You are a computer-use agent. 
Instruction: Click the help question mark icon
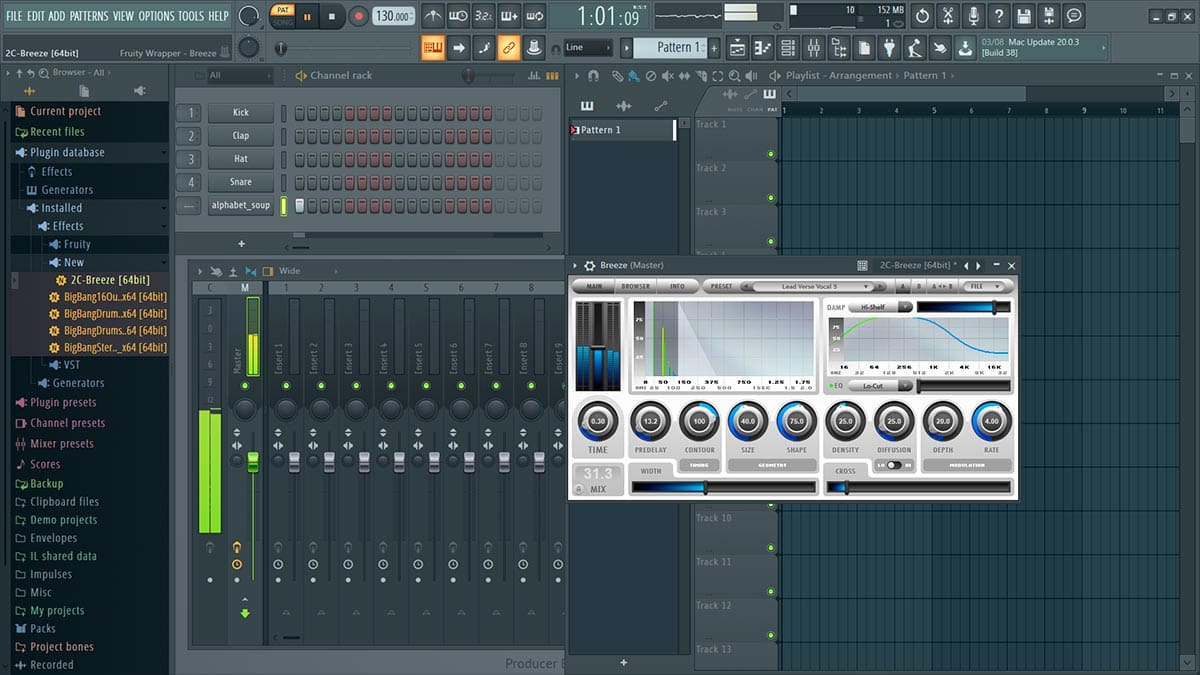(998, 16)
